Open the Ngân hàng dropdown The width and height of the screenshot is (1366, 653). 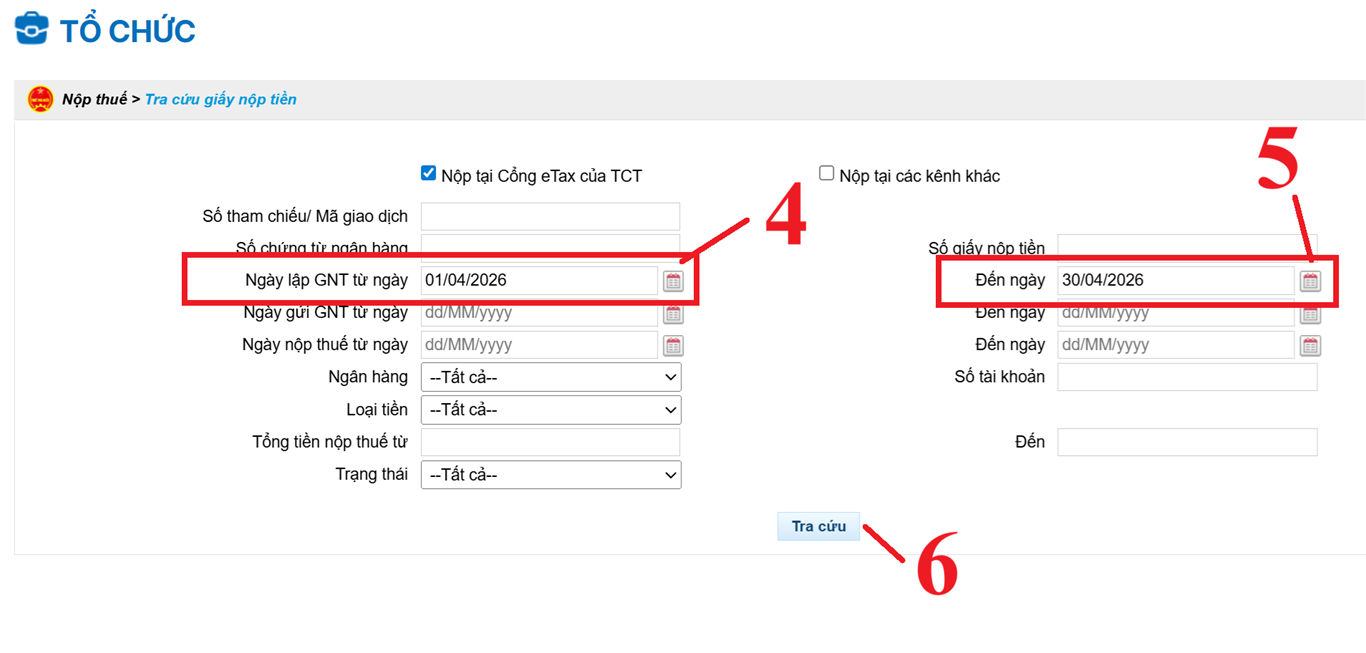(550, 377)
